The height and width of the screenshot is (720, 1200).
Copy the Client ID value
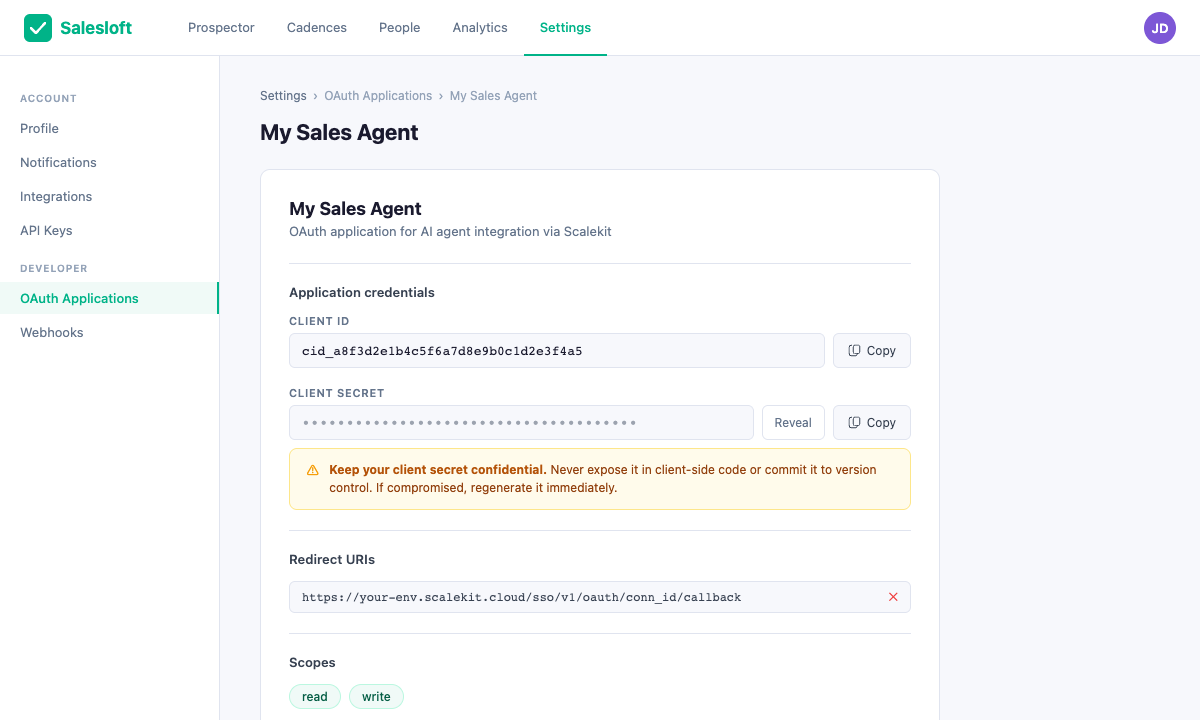[872, 351]
